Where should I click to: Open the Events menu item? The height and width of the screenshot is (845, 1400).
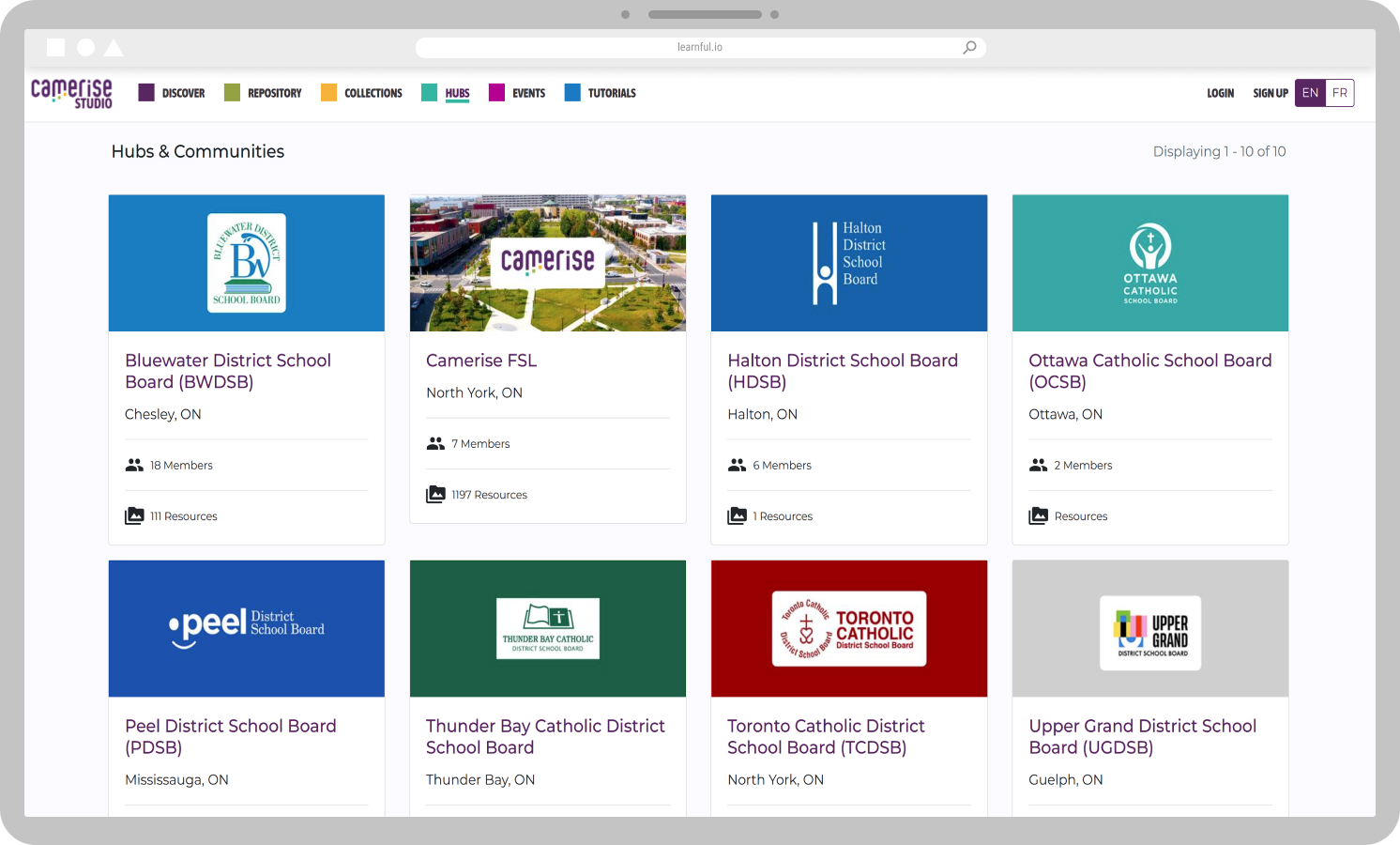pos(528,93)
